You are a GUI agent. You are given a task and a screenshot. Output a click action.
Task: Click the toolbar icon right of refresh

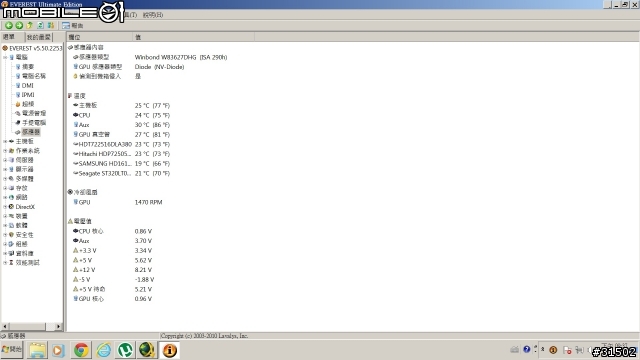click(51, 25)
